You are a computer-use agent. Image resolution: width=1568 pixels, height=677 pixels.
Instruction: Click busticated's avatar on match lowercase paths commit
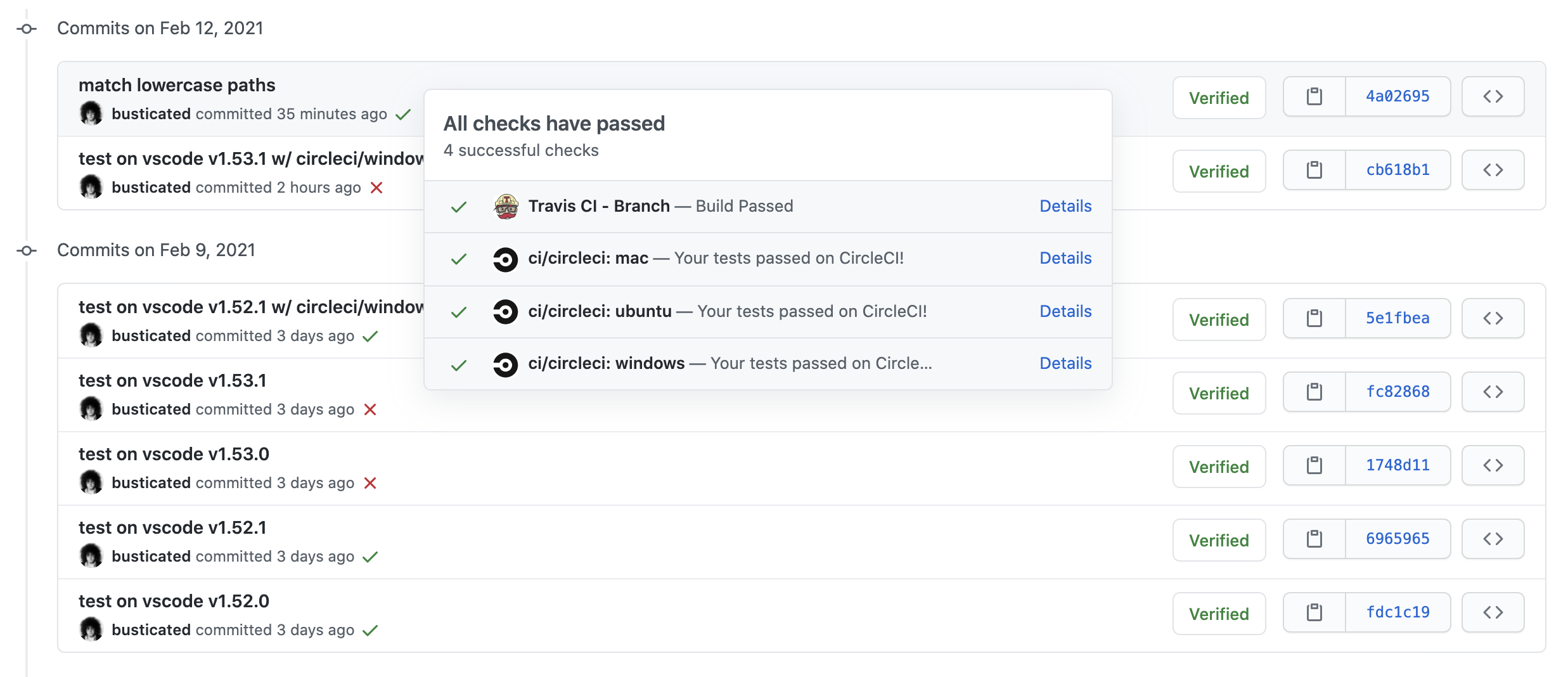tap(91, 115)
